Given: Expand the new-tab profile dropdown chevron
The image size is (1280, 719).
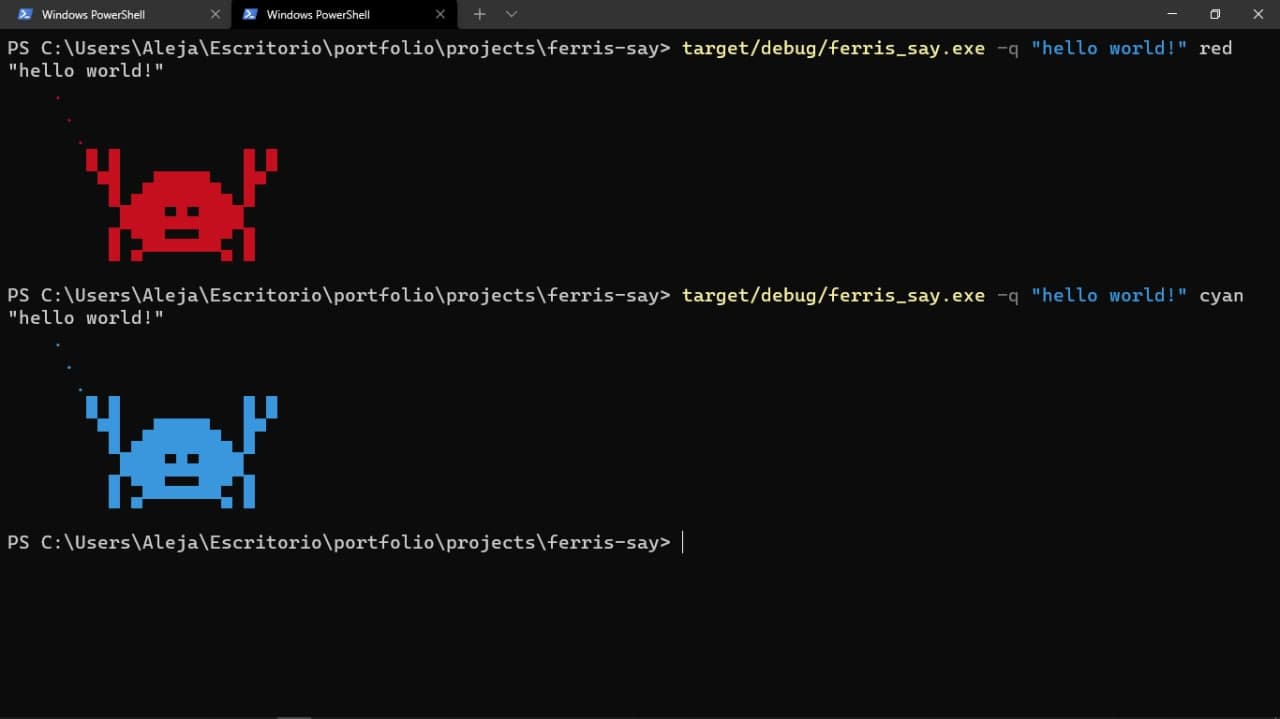Looking at the screenshot, I should pyautogui.click(x=511, y=14).
